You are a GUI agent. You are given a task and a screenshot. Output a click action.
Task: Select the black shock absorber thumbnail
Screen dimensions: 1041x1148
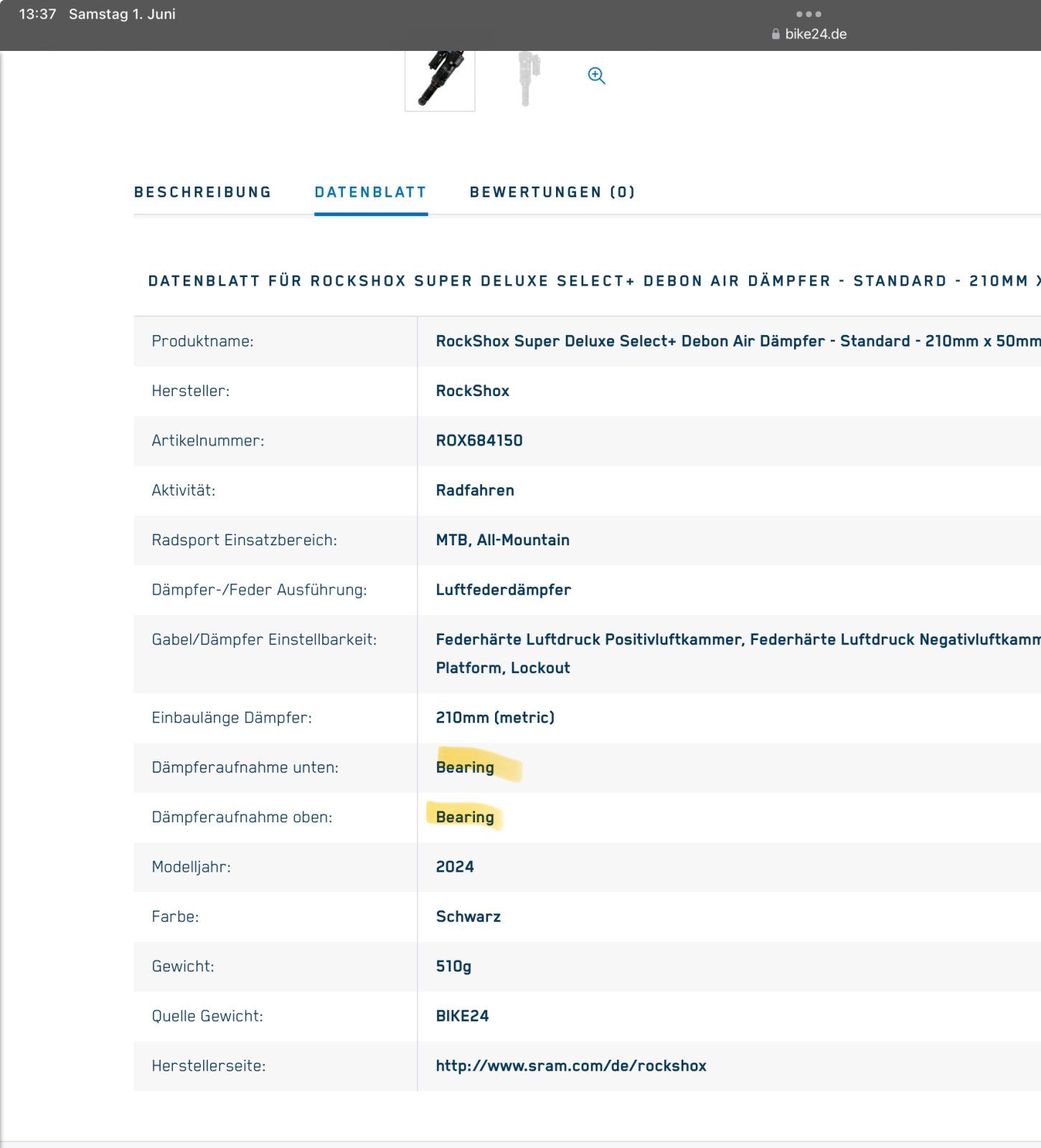(440, 79)
